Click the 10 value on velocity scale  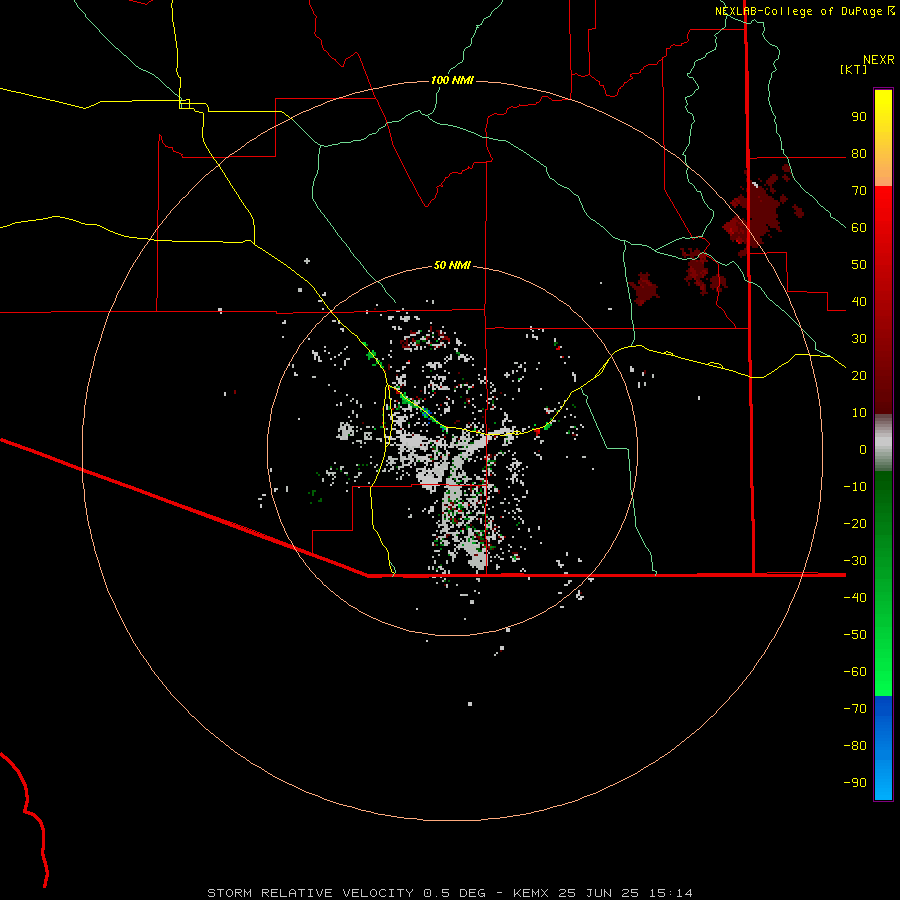click(x=859, y=413)
